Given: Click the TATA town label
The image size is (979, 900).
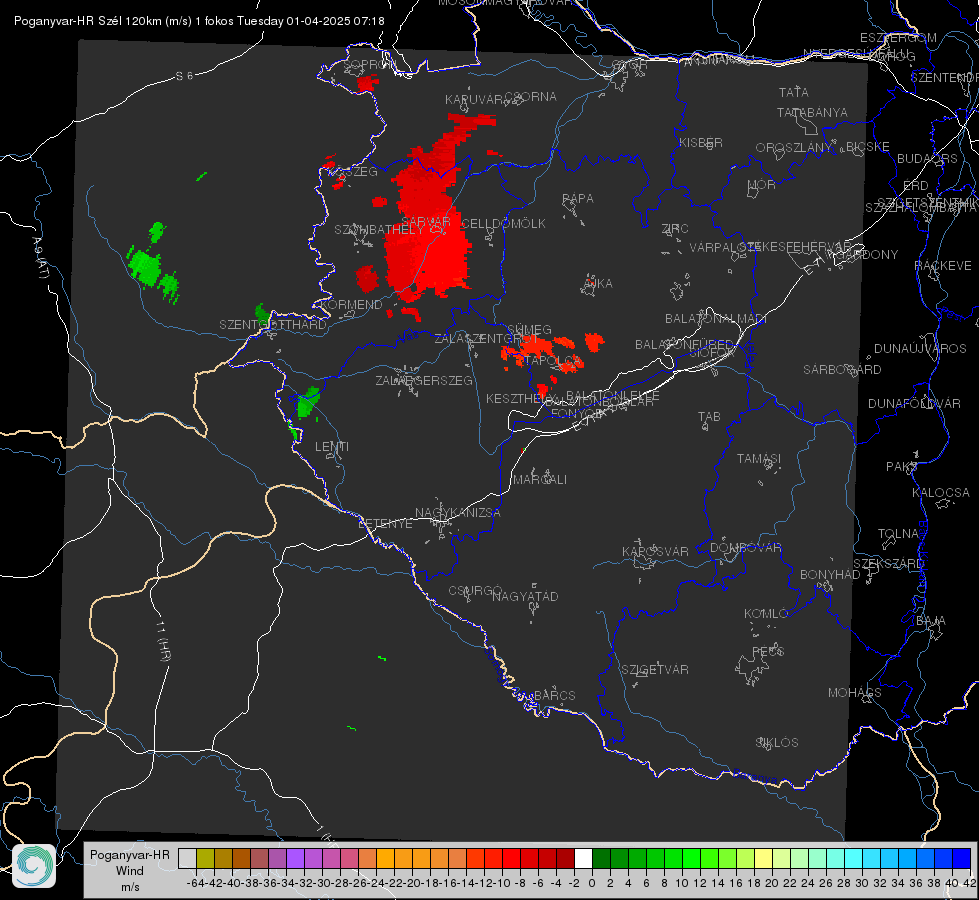Looking at the screenshot, I should pyautogui.click(x=794, y=92).
